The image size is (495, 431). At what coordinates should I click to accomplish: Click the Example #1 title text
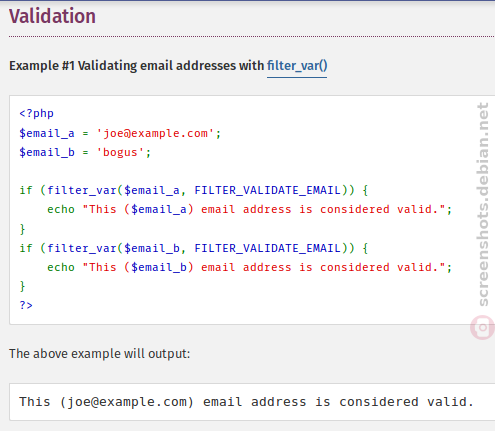point(168,66)
